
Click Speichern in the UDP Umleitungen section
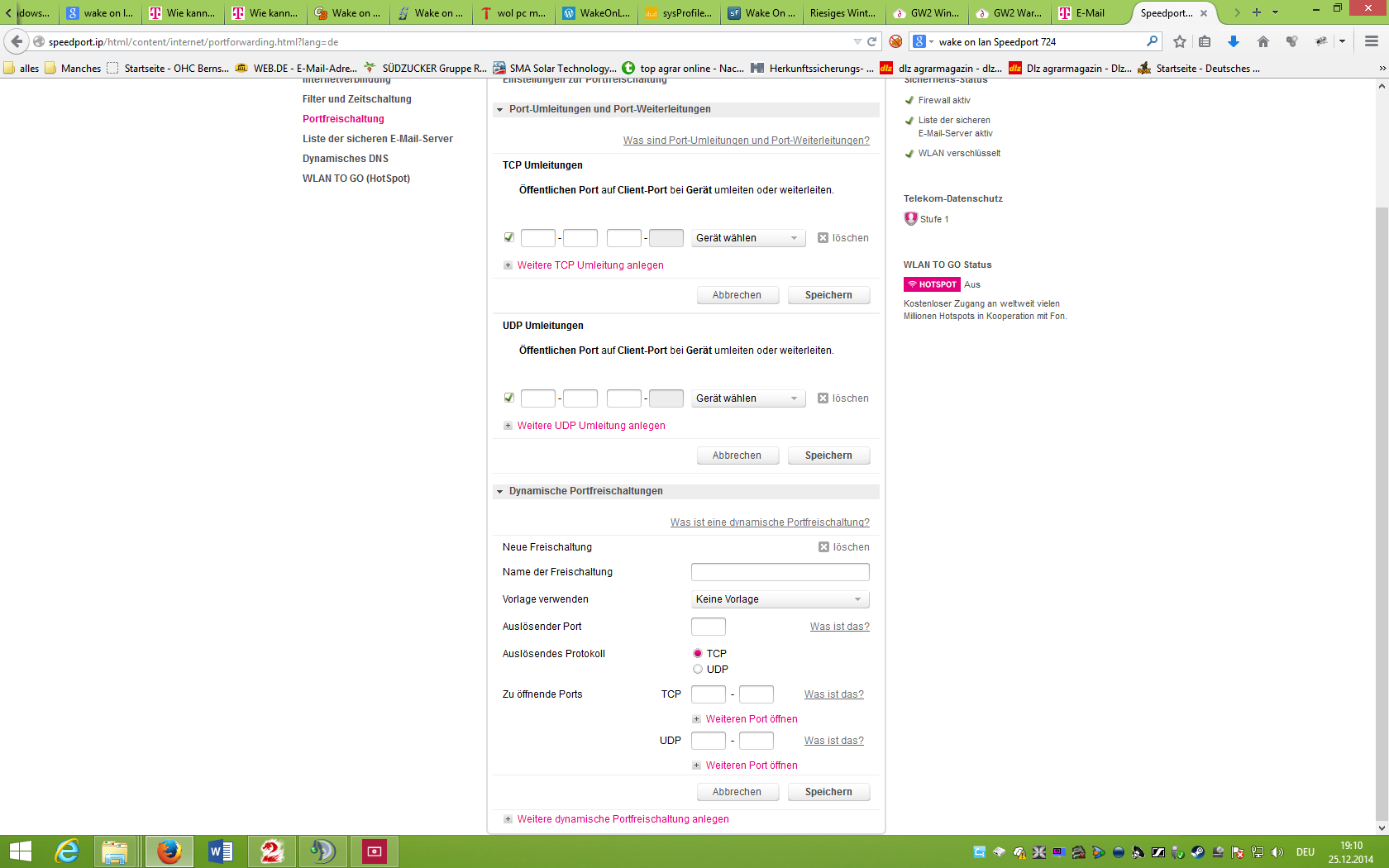tap(828, 455)
